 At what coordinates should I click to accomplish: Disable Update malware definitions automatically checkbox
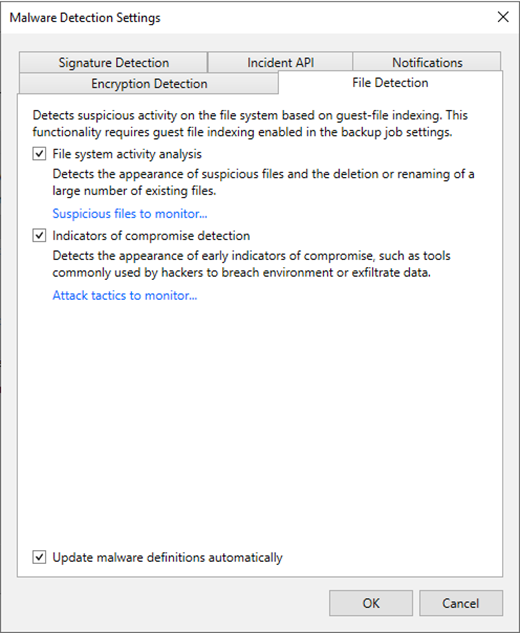39,557
